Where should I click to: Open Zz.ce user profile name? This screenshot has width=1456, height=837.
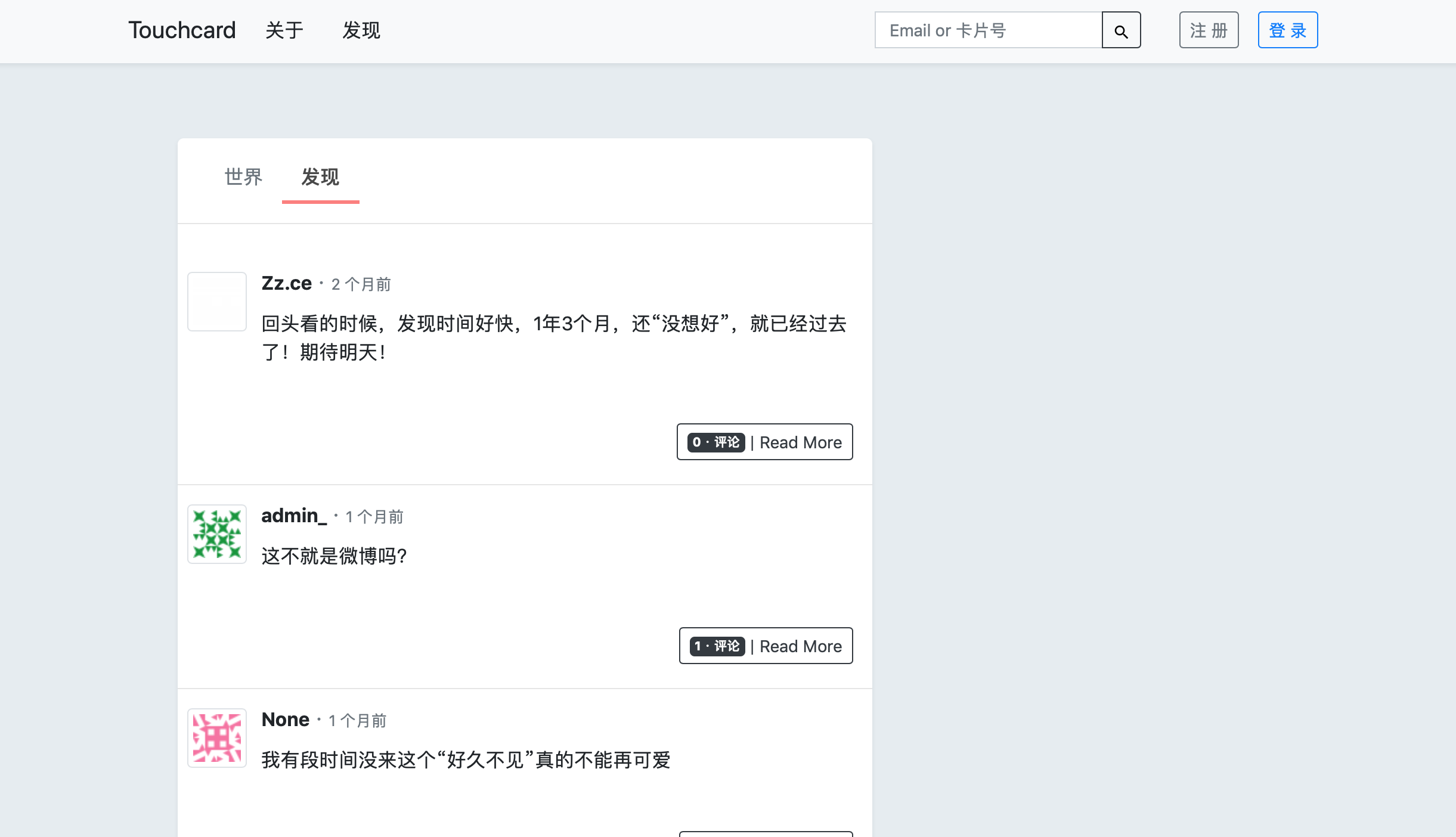point(287,283)
